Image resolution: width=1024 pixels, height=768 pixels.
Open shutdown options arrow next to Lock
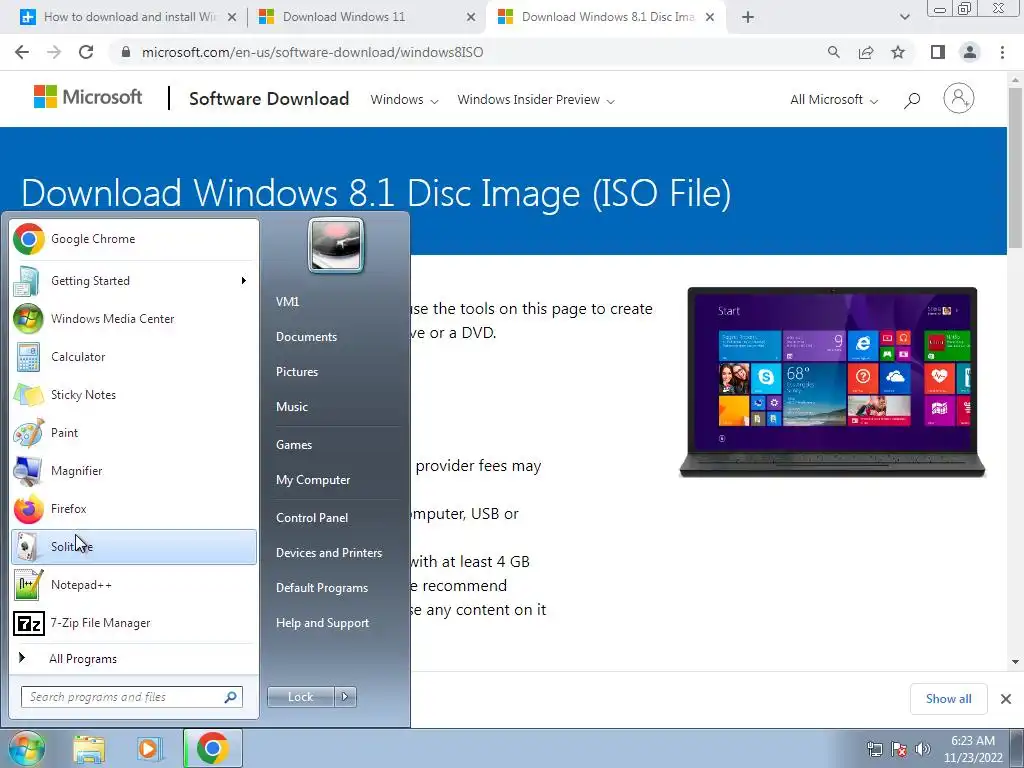[x=345, y=697]
